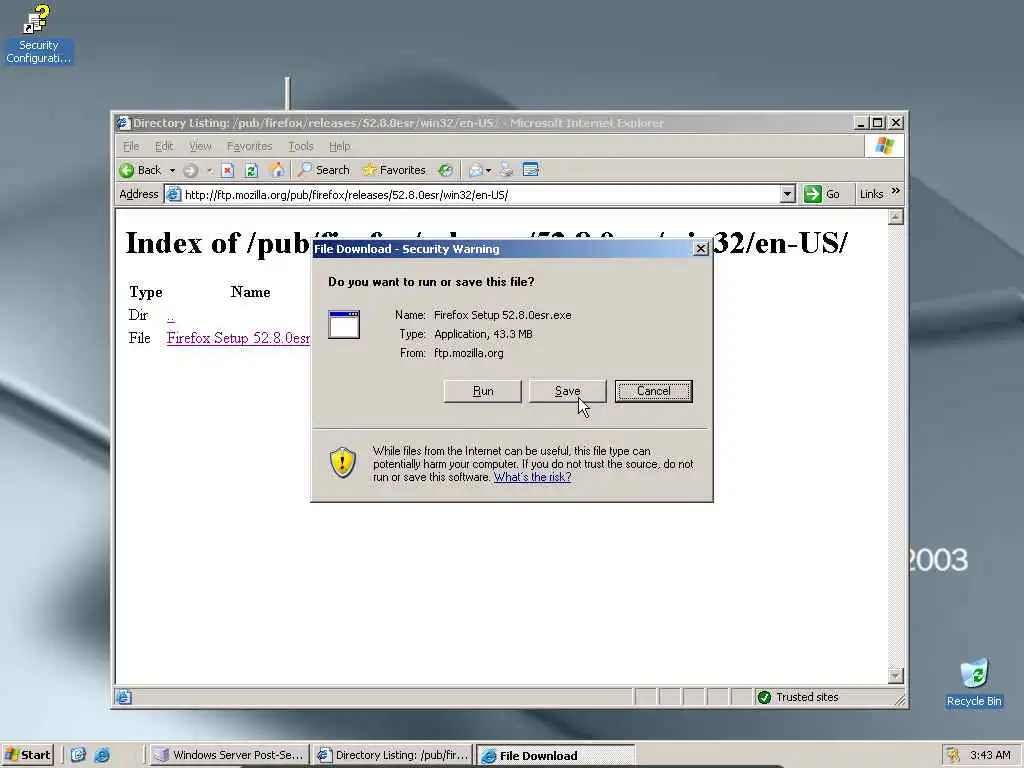Viewport: 1024px width, 768px height.
Task: Open the Forward button history dropdown arrow
Action: [210, 170]
